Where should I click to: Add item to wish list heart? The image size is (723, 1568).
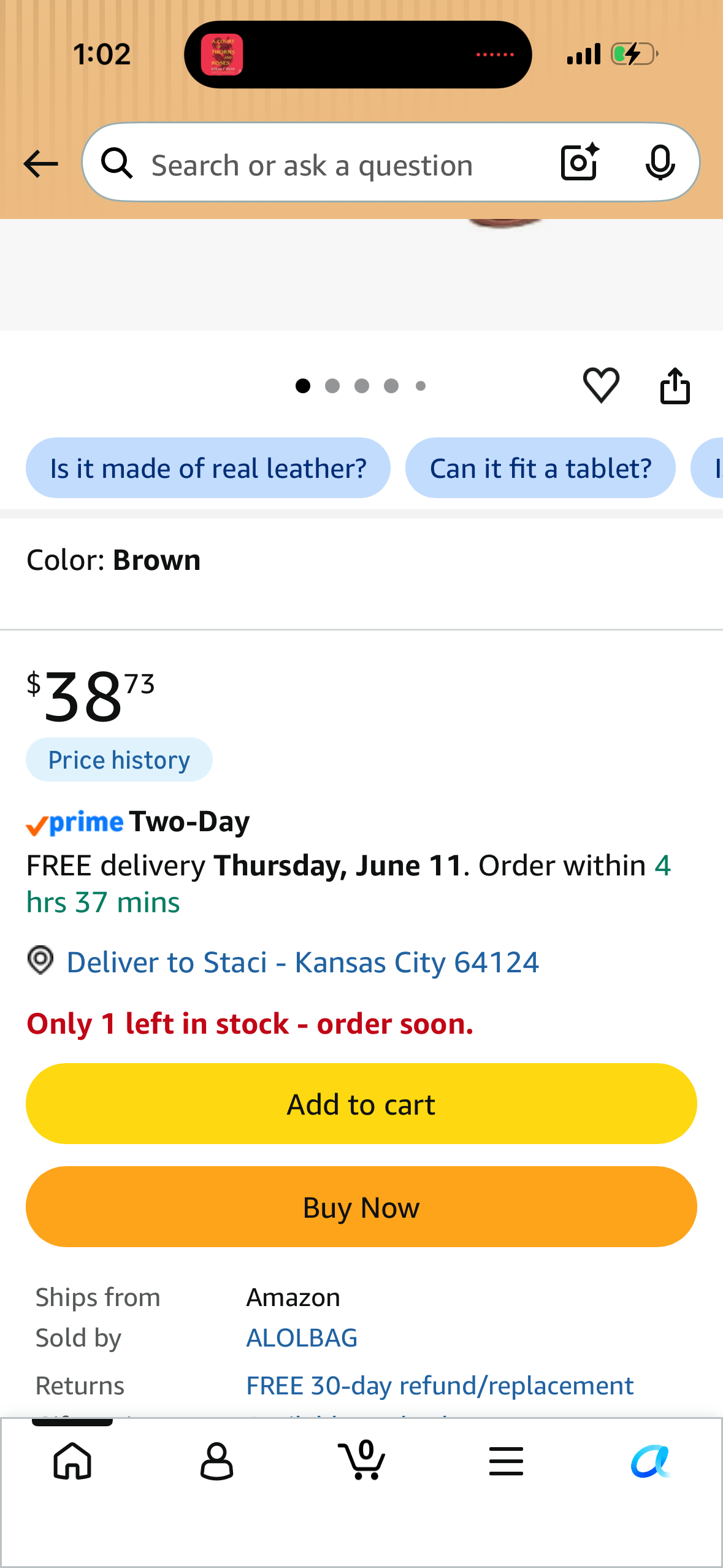(x=601, y=385)
